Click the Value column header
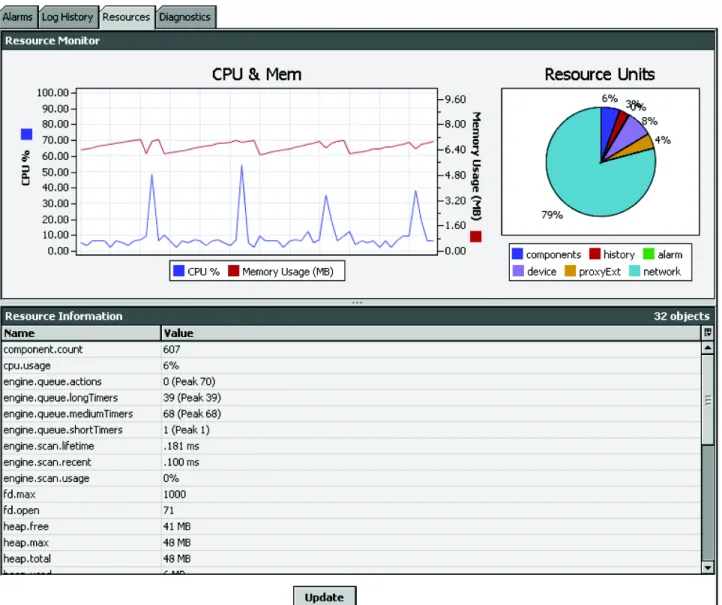The width and height of the screenshot is (722, 605). pyautogui.click(x=431, y=333)
